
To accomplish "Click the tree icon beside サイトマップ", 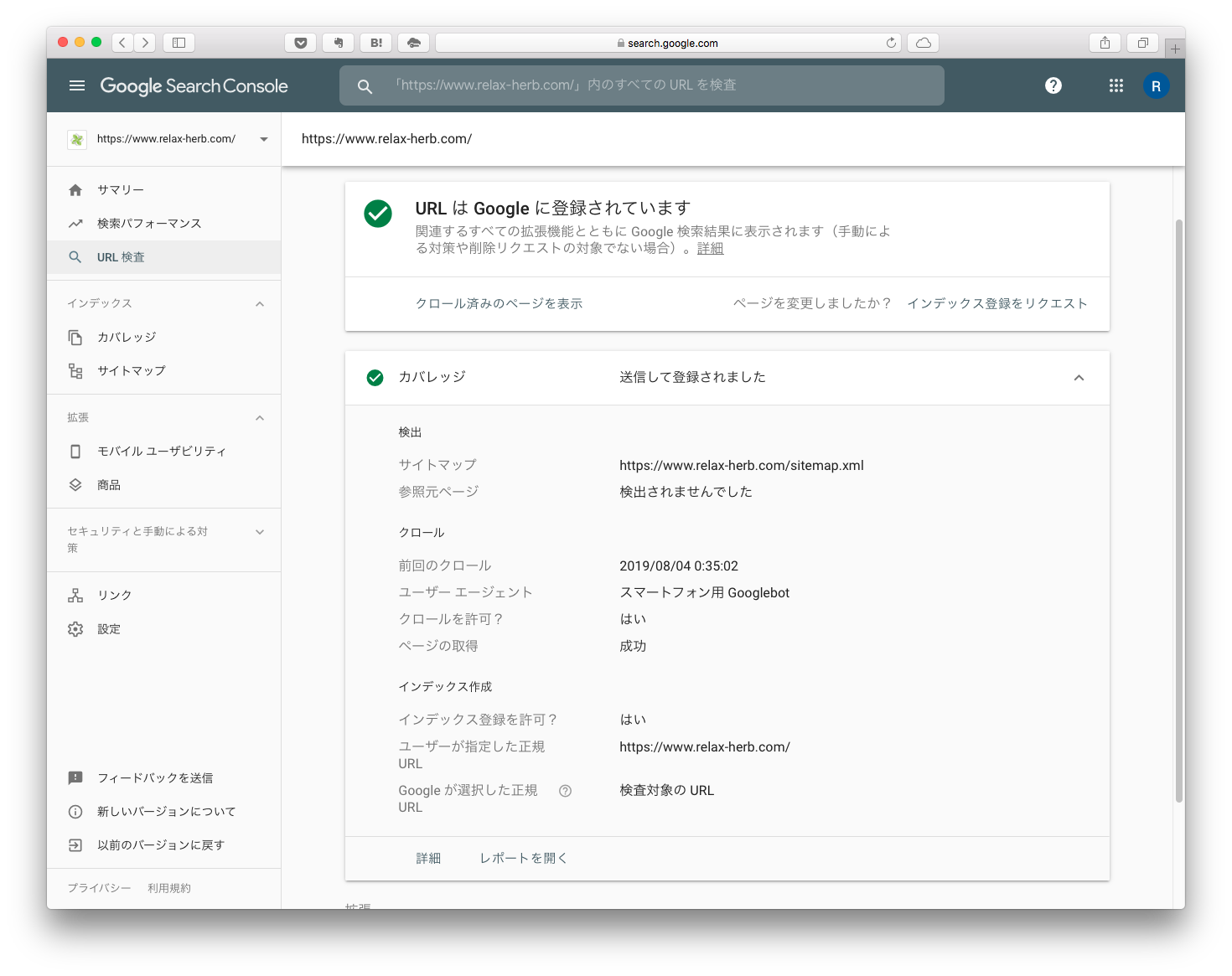I will tap(75, 371).
